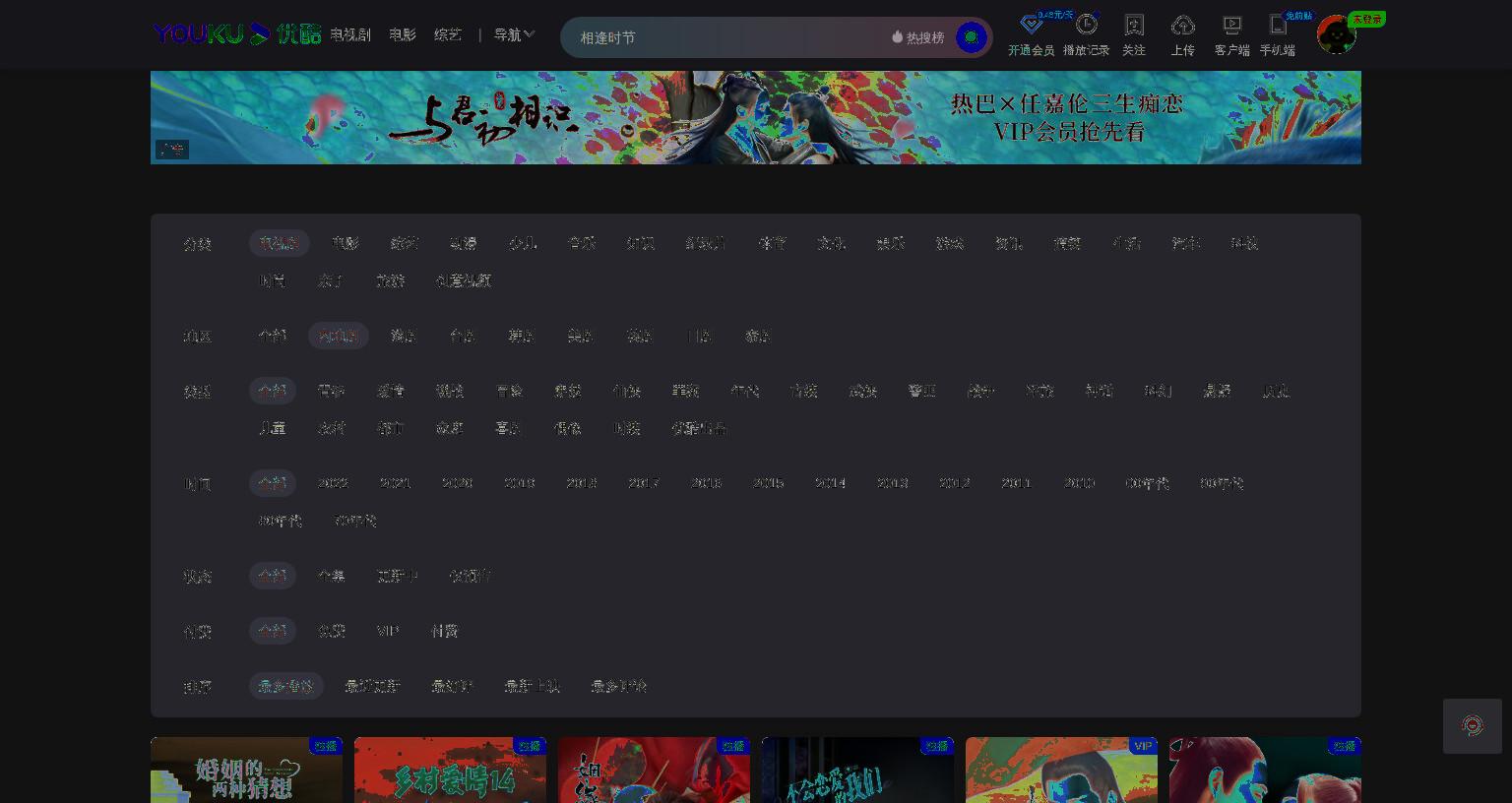
Task: Click the round search button icon
Action: coord(972,37)
